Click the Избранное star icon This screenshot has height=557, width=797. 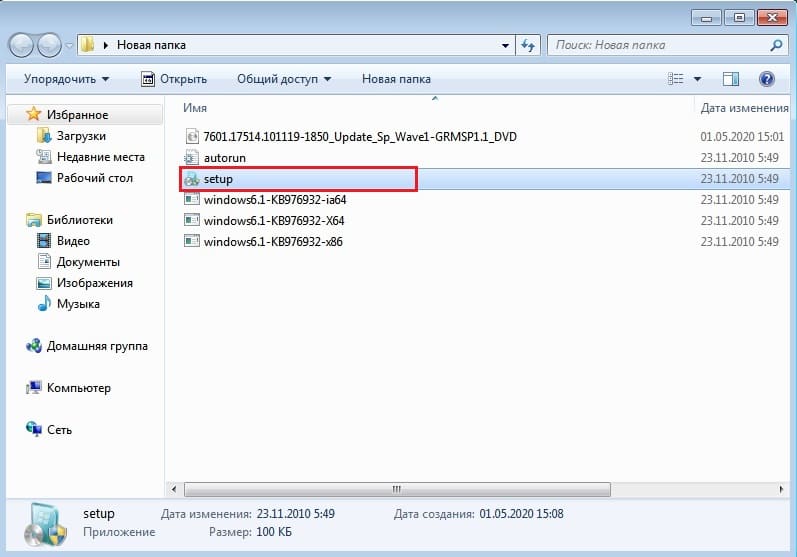click(x=34, y=114)
